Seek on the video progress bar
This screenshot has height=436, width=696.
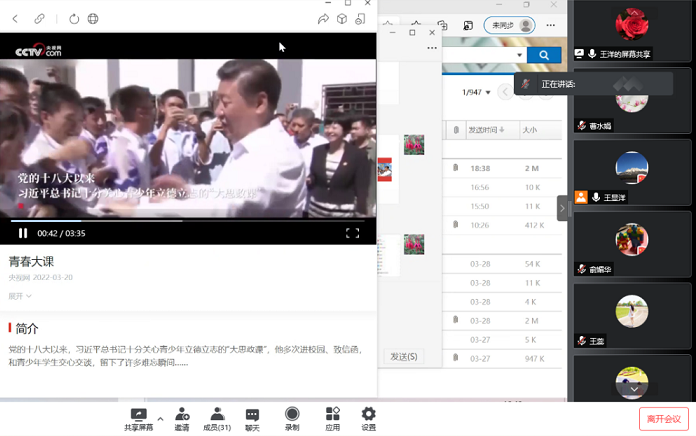click(x=188, y=220)
